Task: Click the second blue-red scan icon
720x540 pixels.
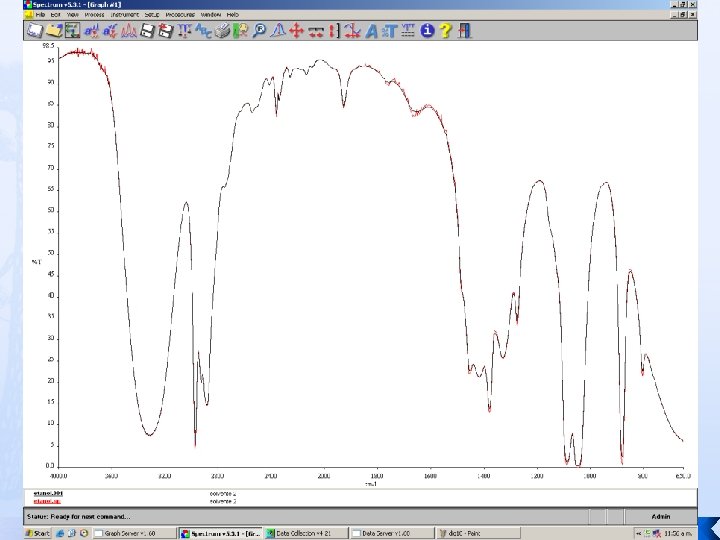Action: (x=110, y=31)
